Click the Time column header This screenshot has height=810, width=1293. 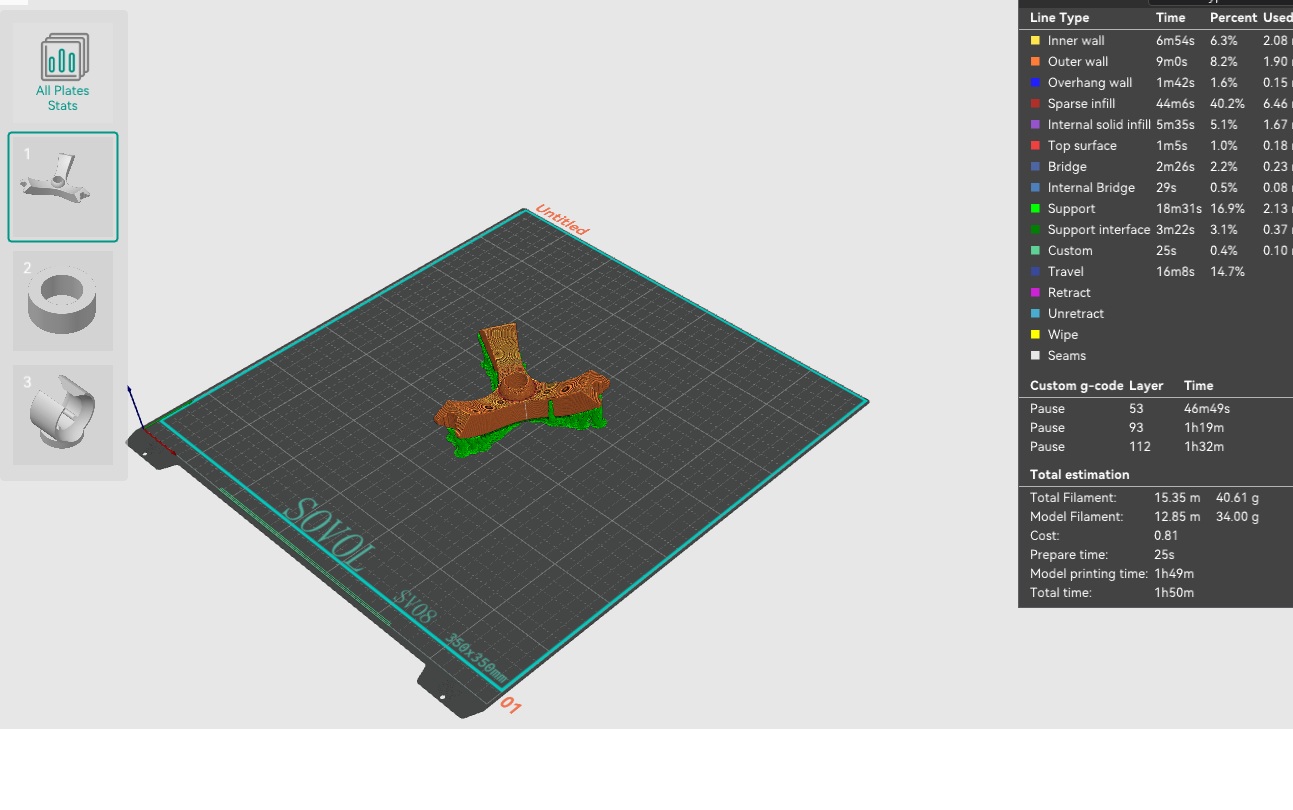click(1171, 18)
